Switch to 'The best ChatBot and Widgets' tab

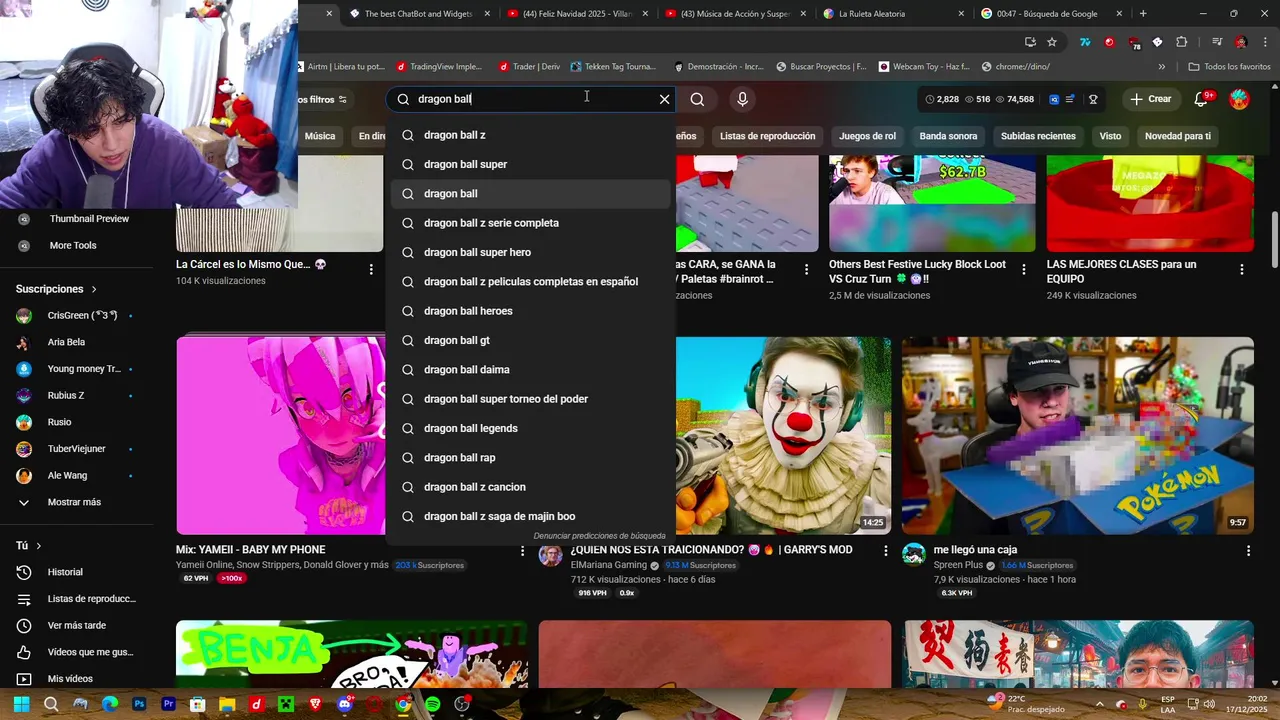click(421, 14)
